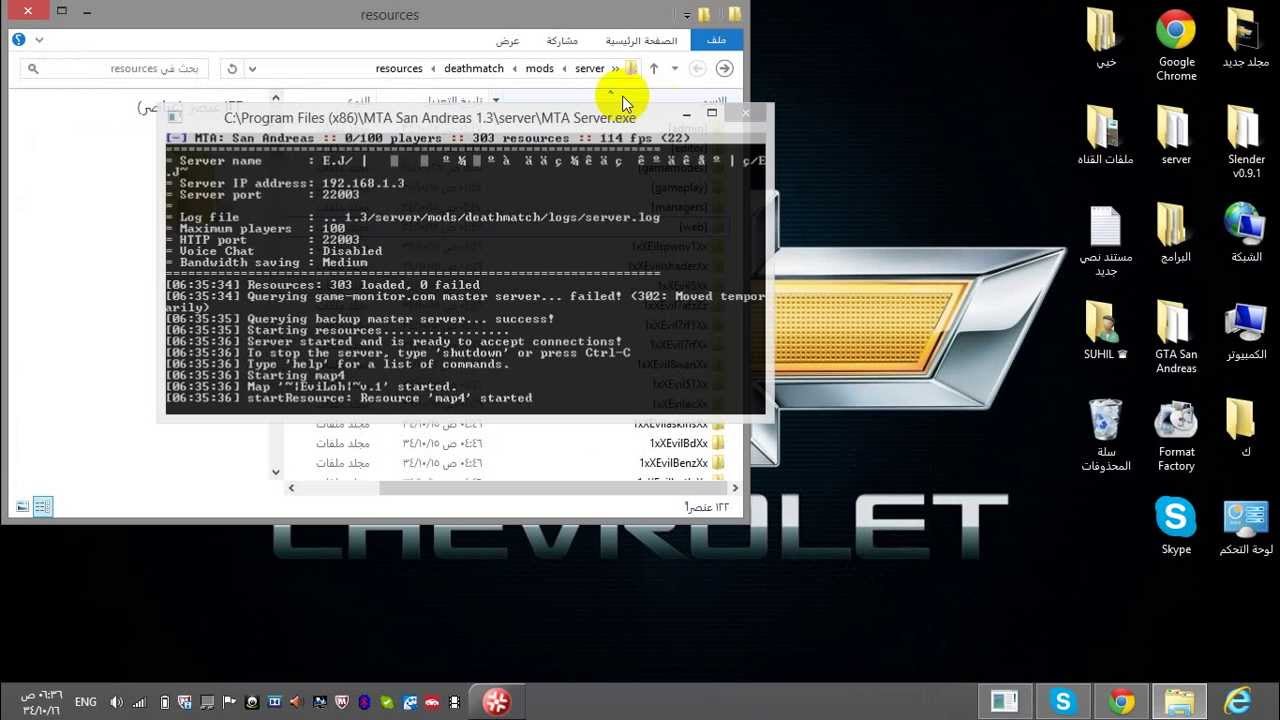This screenshot has height=720, width=1280.
Task: Open the البرامج desktop folder
Action: pos(1176,233)
